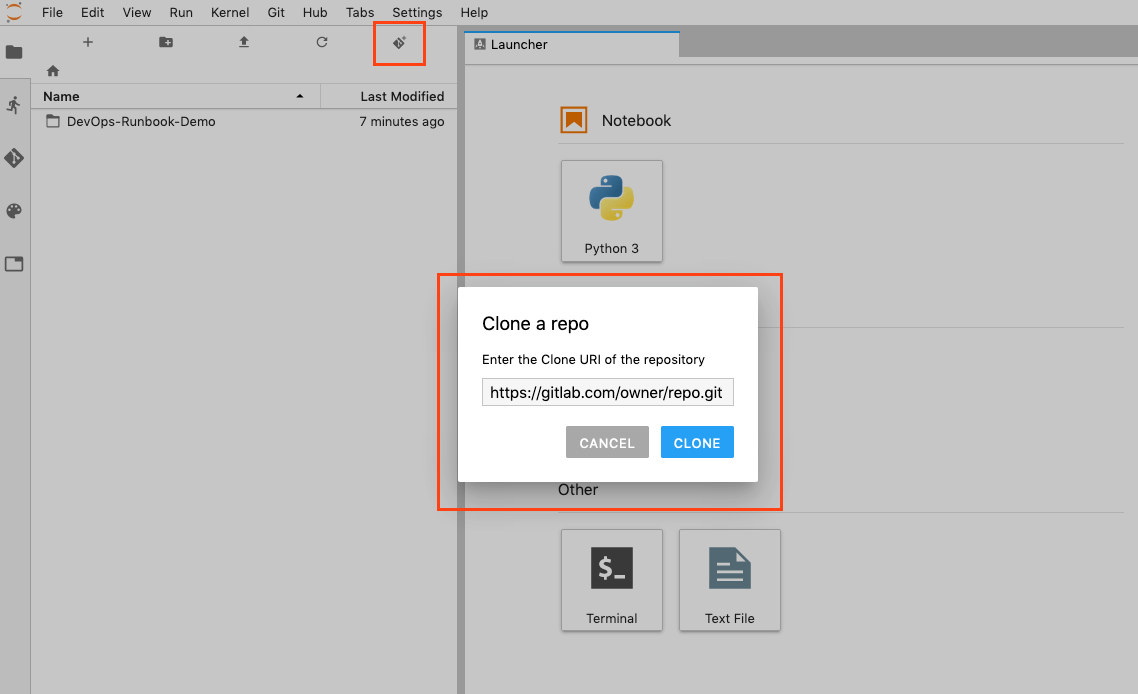Open the Git menu
The width and height of the screenshot is (1138, 694).
(275, 12)
